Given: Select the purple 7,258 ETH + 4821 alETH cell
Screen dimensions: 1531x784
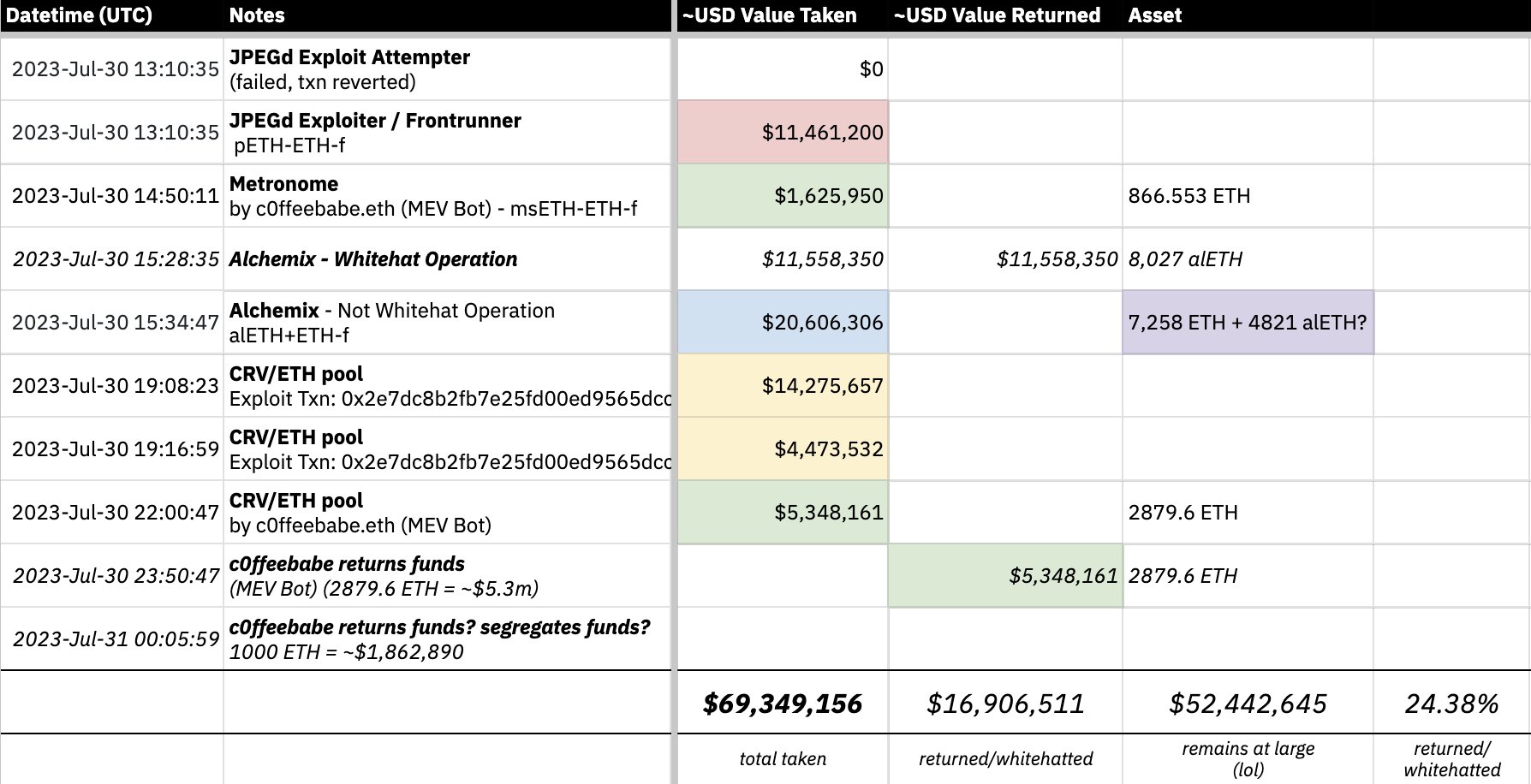Looking at the screenshot, I should tap(1248, 323).
